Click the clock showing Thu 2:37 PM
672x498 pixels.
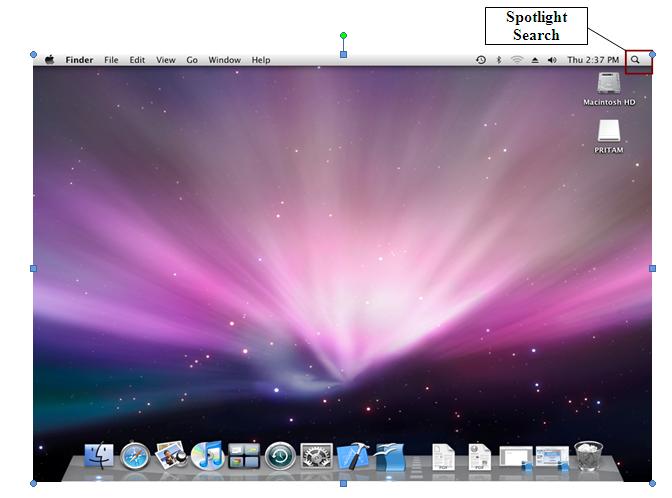coord(593,60)
